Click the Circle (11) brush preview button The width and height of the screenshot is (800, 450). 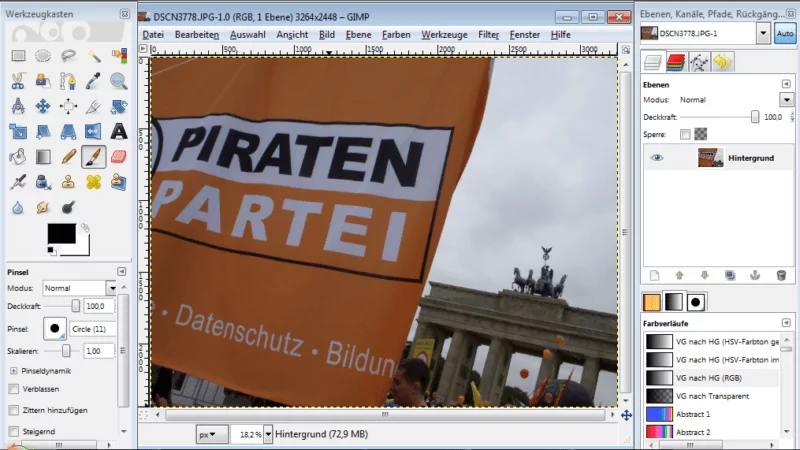pyautogui.click(x=55, y=329)
